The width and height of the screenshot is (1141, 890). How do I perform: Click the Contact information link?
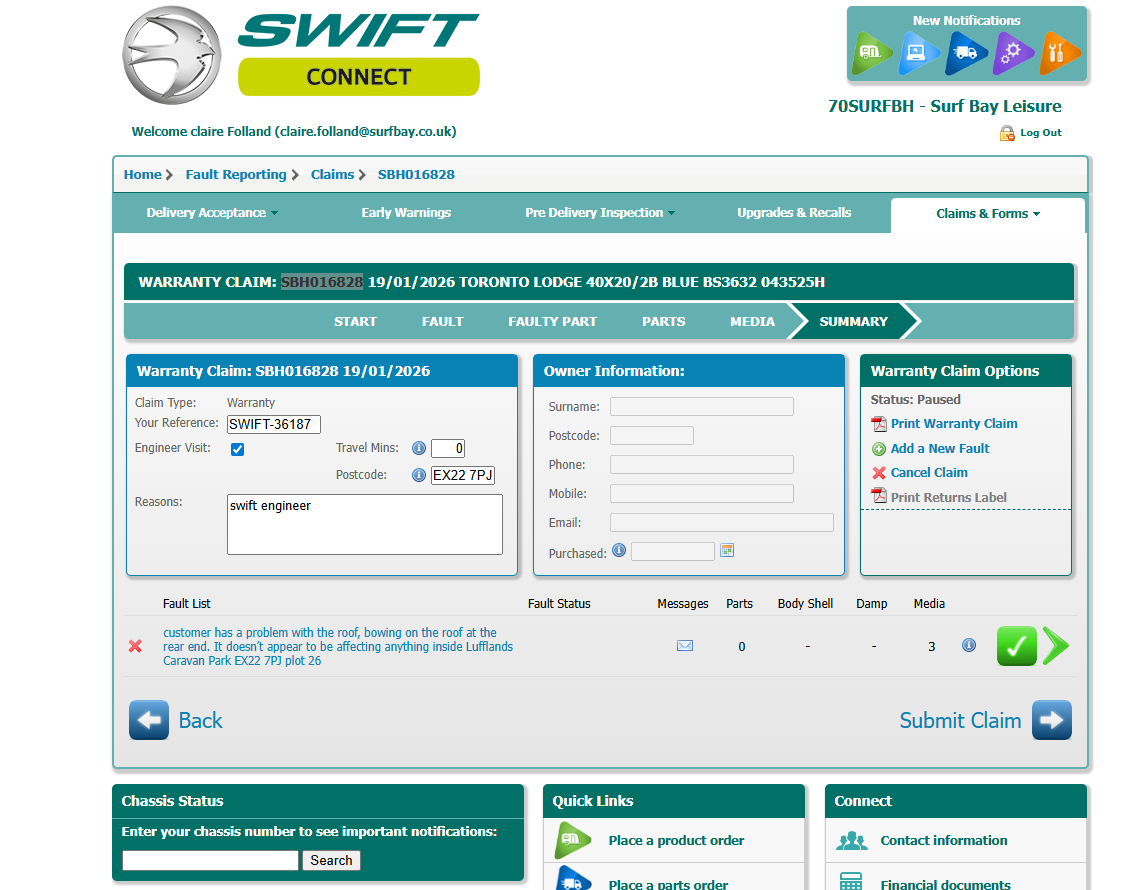click(944, 841)
